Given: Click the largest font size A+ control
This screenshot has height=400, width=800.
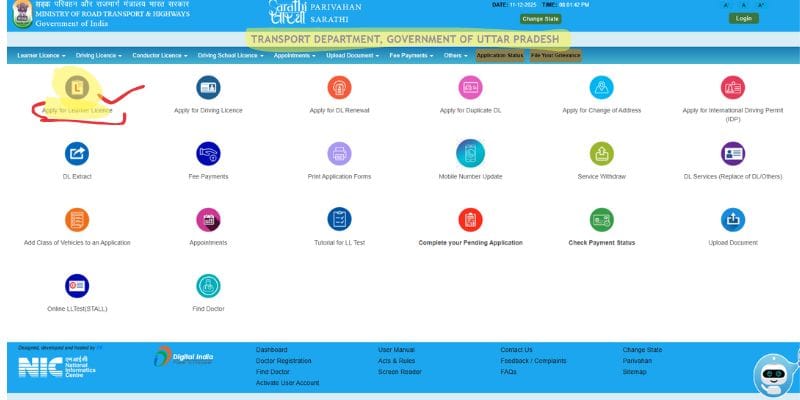Looking at the screenshot, I should pos(761,5).
